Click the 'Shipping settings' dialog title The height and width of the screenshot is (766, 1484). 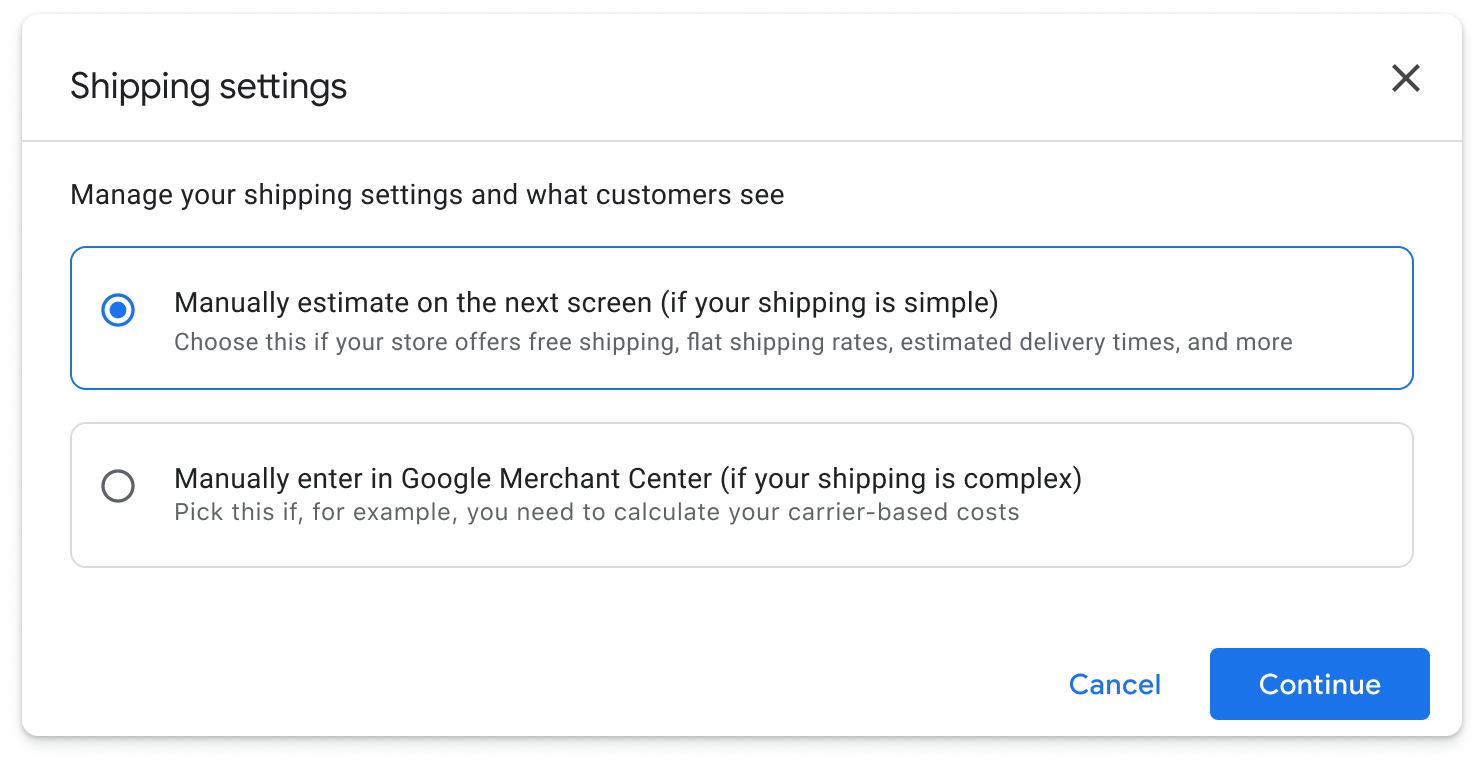coord(208,86)
